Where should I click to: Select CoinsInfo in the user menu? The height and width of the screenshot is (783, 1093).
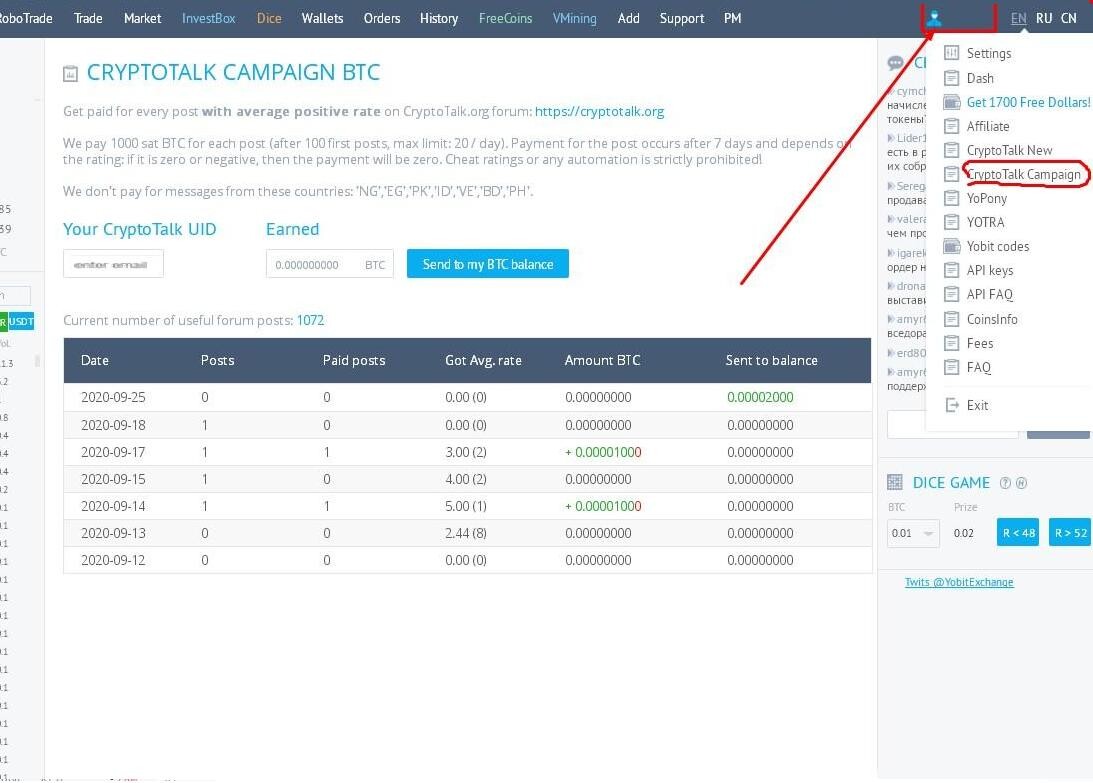coord(992,319)
